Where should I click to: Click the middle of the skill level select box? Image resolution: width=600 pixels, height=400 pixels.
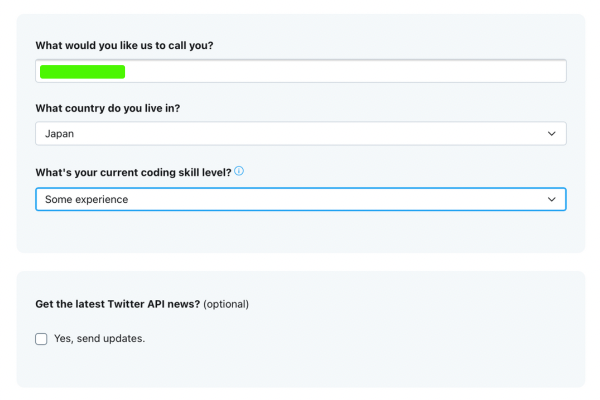[x=300, y=199]
